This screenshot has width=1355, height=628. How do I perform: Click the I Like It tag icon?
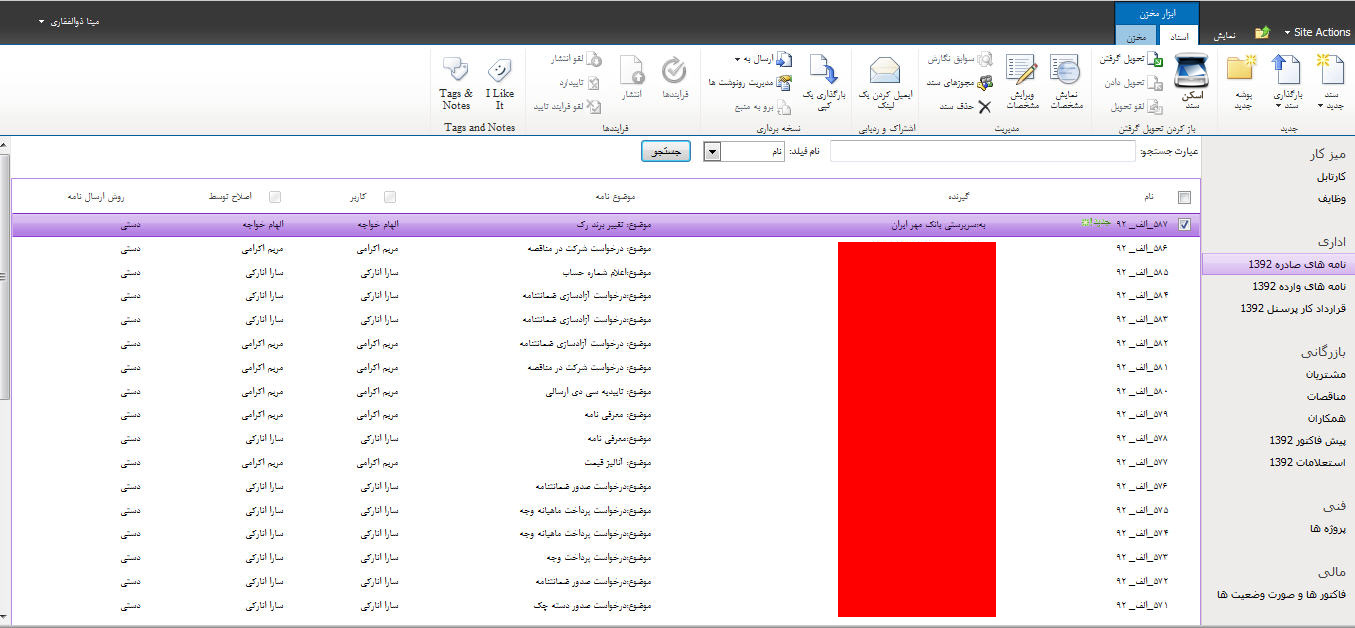pos(499,70)
